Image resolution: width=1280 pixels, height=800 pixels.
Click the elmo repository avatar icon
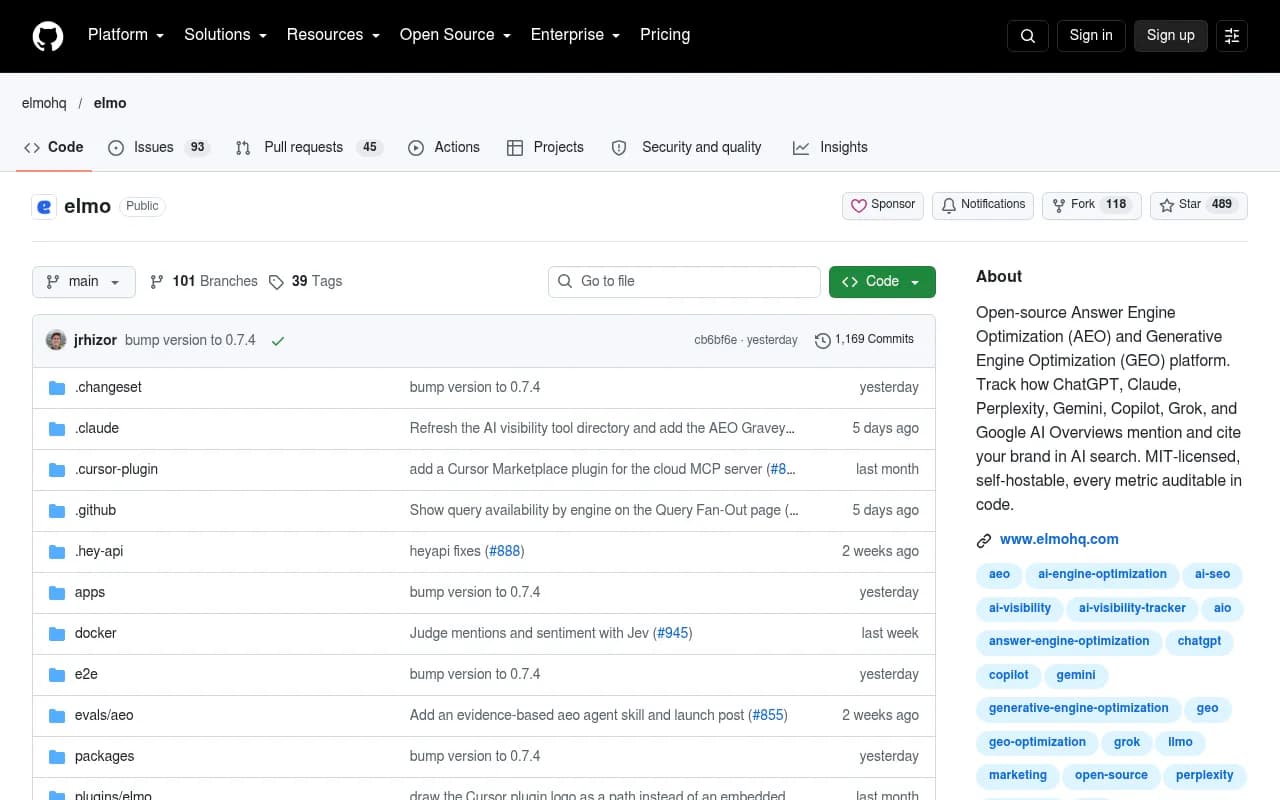coord(44,207)
